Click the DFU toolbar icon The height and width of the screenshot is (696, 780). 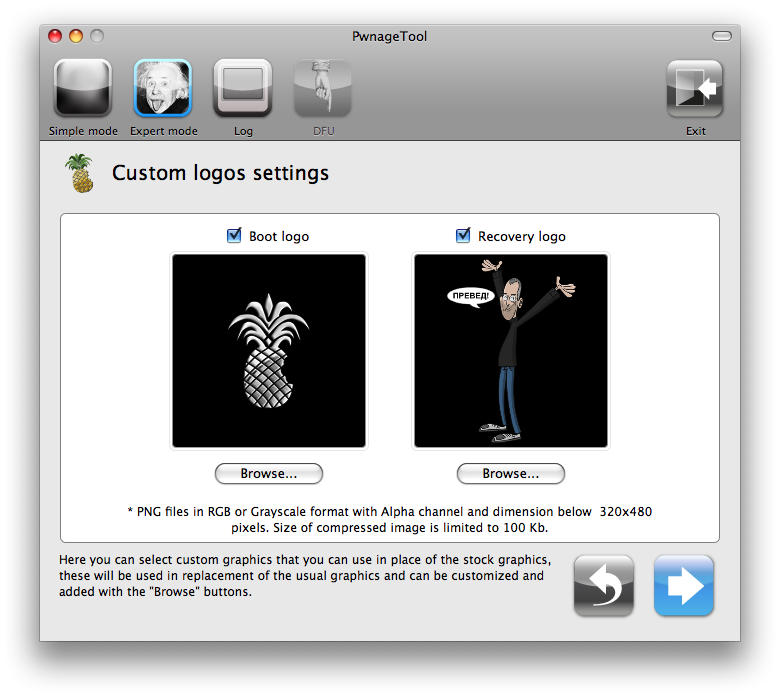pos(322,89)
